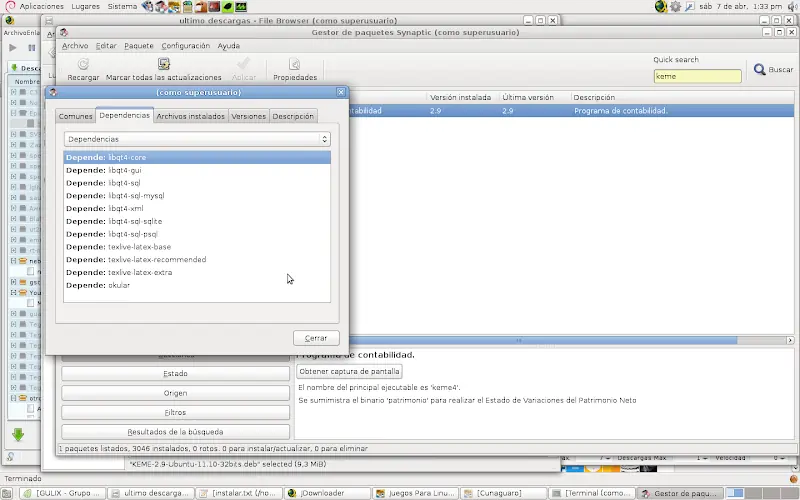The height and width of the screenshot is (500, 800).
Task: Open the Dependencias combo box
Action: click(197, 139)
